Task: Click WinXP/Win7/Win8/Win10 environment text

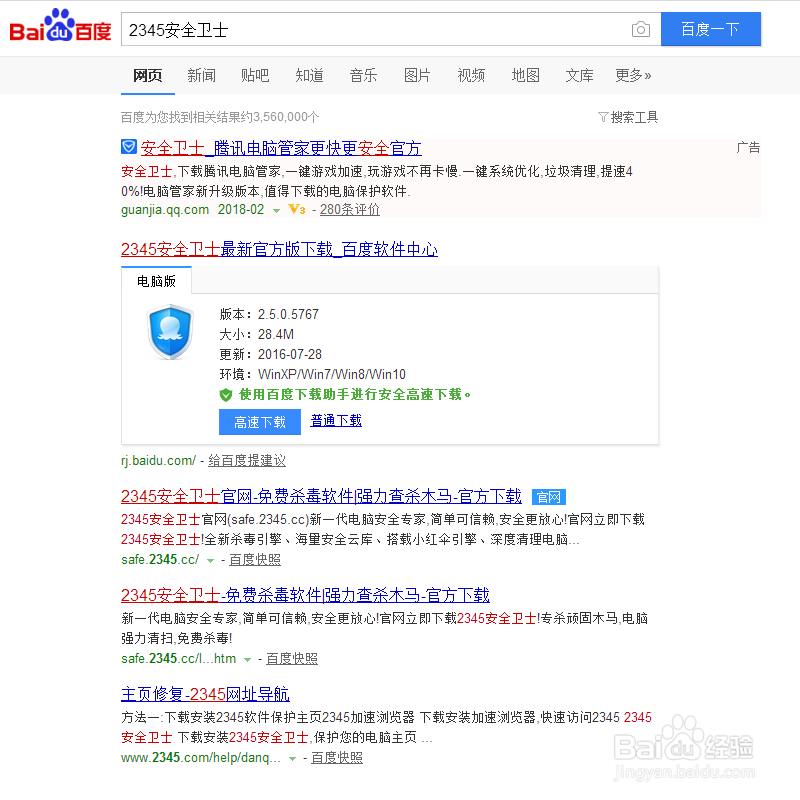Action: (332, 374)
